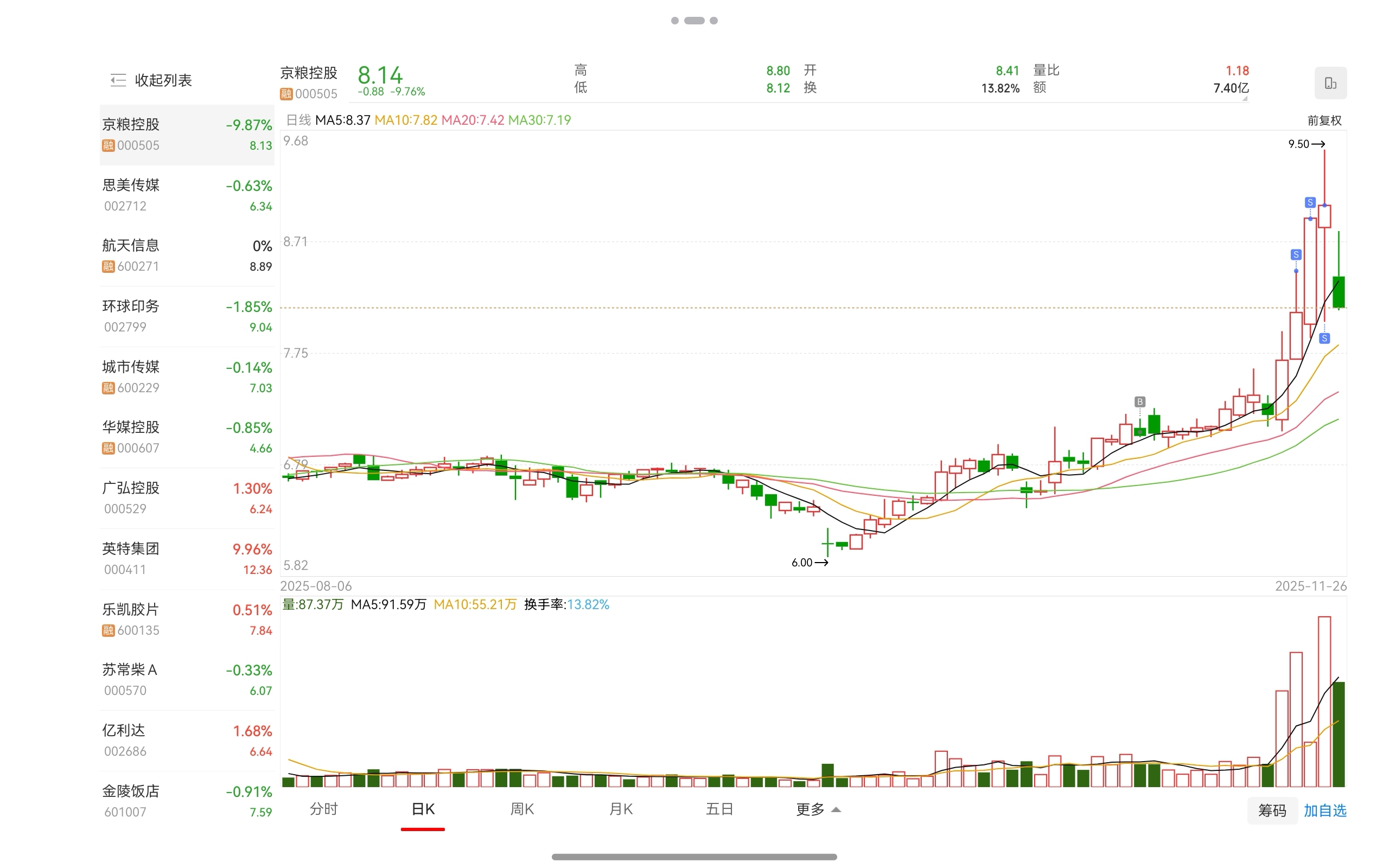Click the collapse list icon beside 收起列表
The width and height of the screenshot is (1389, 868).
(x=118, y=80)
